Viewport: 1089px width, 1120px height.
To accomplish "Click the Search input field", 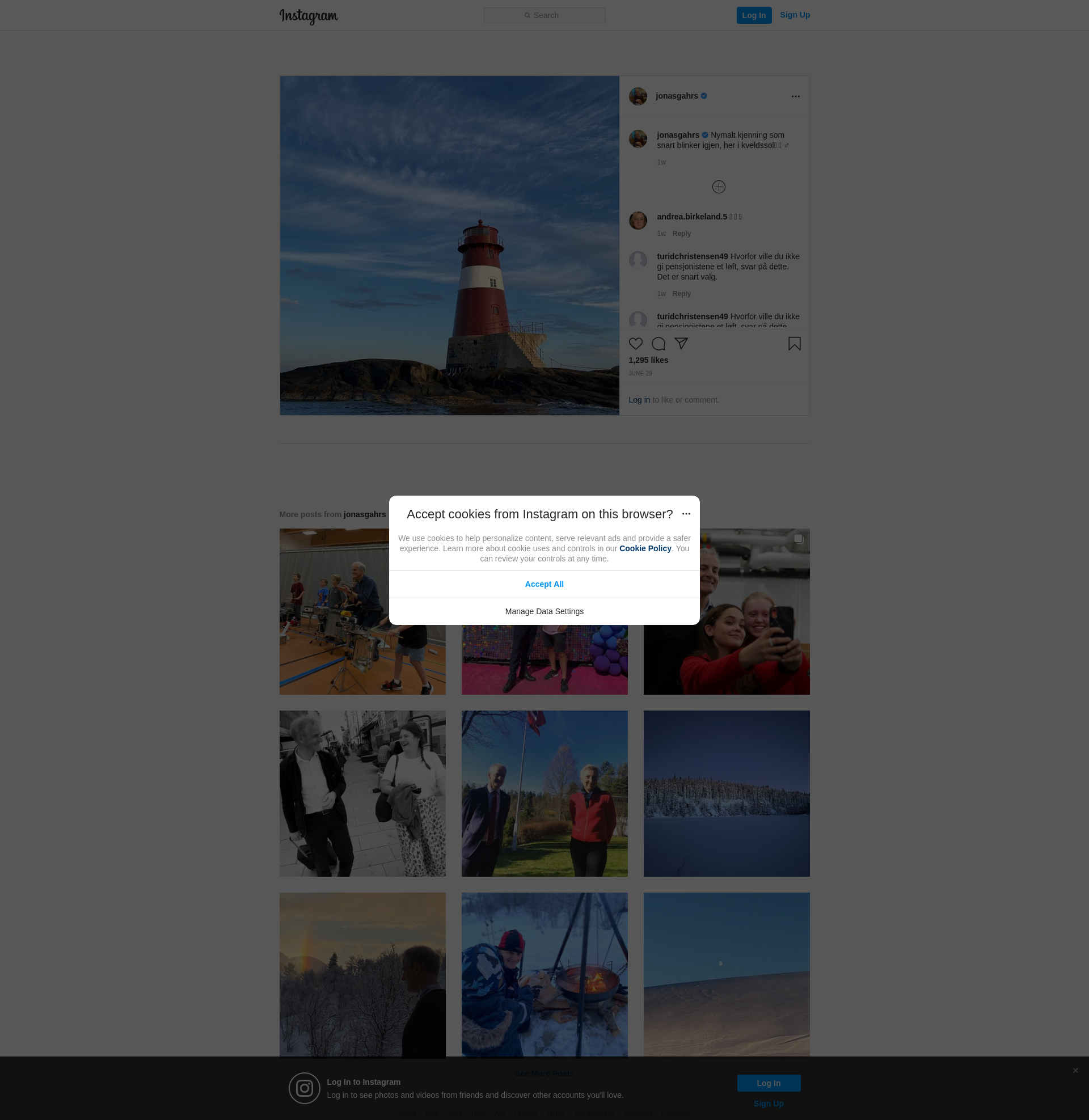I will click(x=544, y=15).
